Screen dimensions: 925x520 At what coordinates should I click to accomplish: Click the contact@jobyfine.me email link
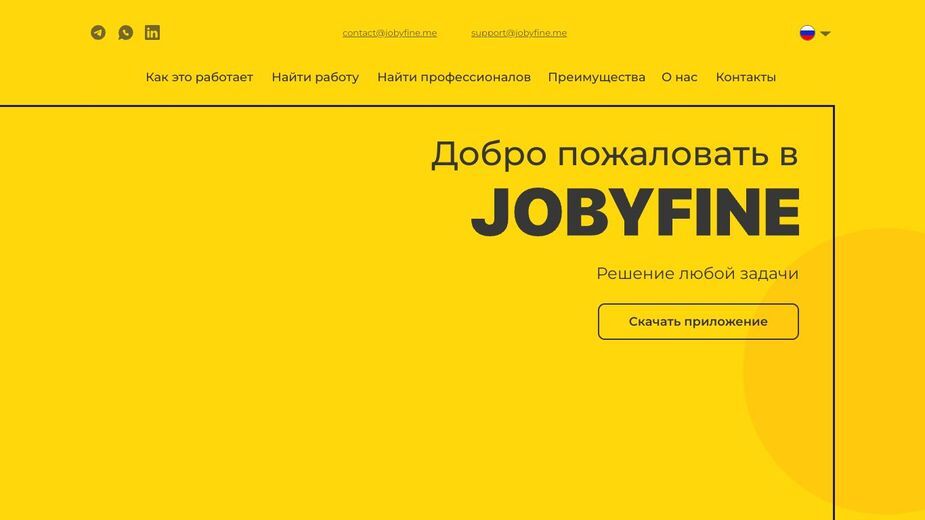(389, 33)
